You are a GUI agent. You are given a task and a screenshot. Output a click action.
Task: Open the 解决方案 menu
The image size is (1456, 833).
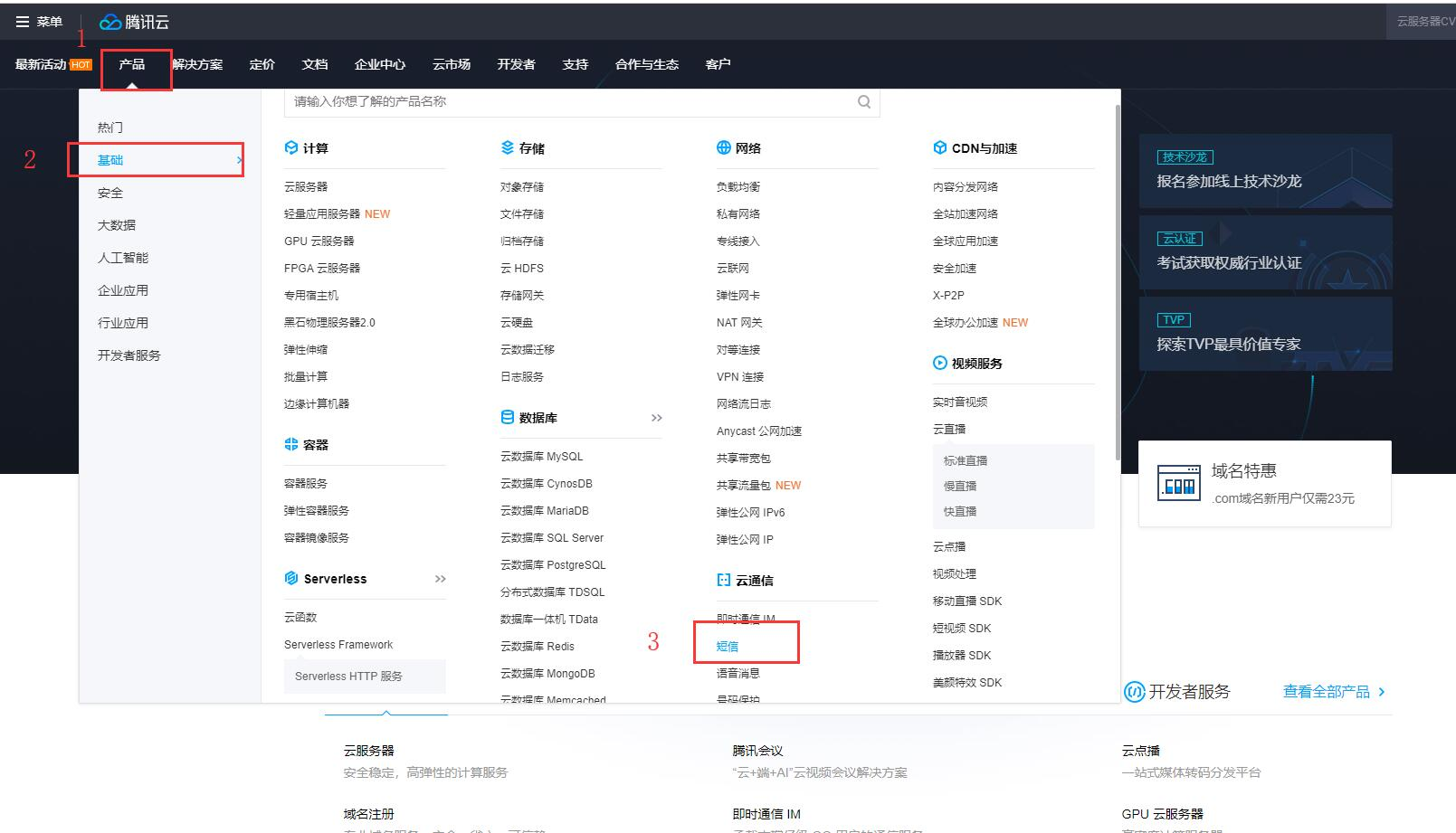tap(197, 64)
